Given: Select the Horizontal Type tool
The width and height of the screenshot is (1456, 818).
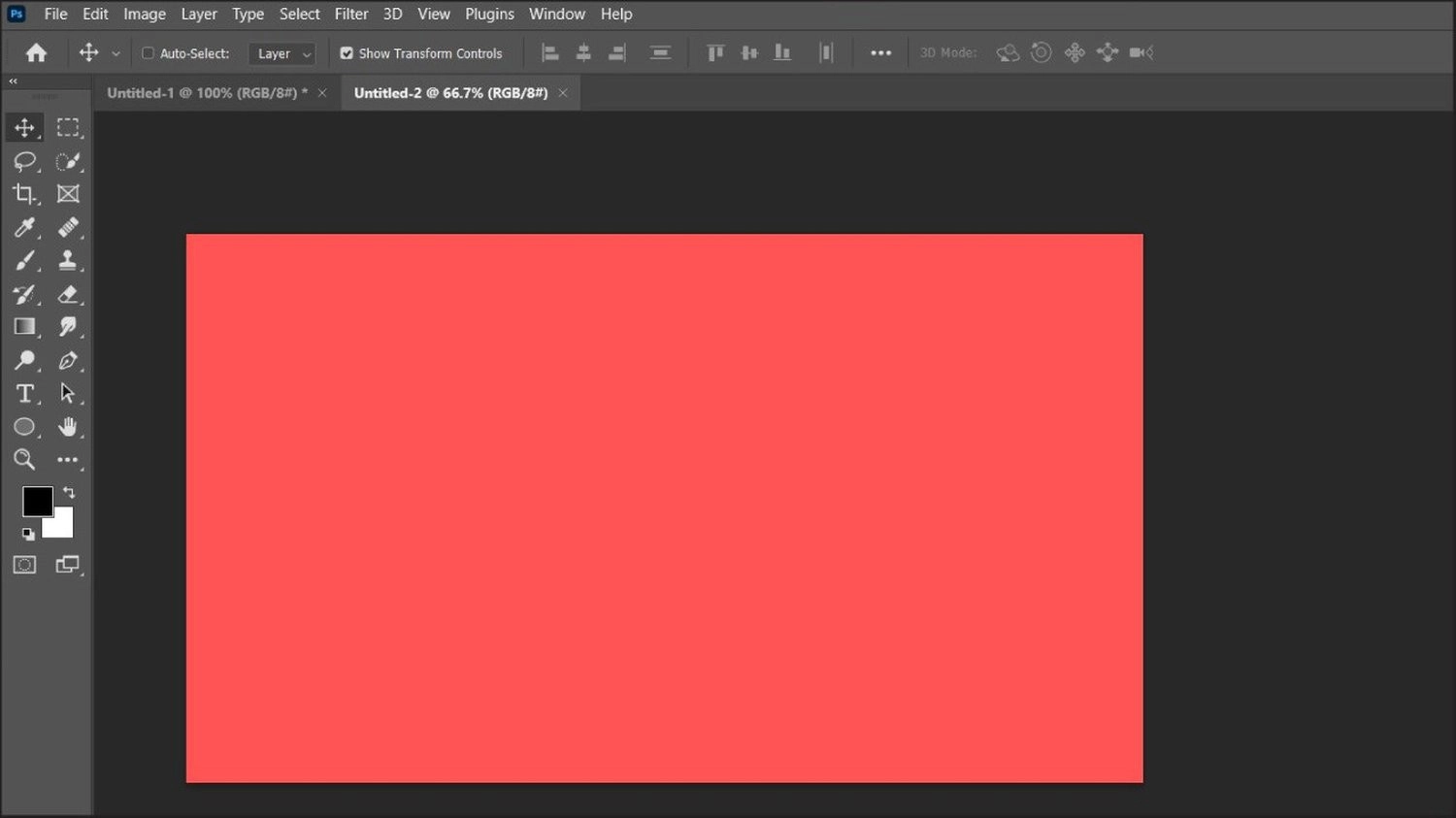Looking at the screenshot, I should click(24, 393).
